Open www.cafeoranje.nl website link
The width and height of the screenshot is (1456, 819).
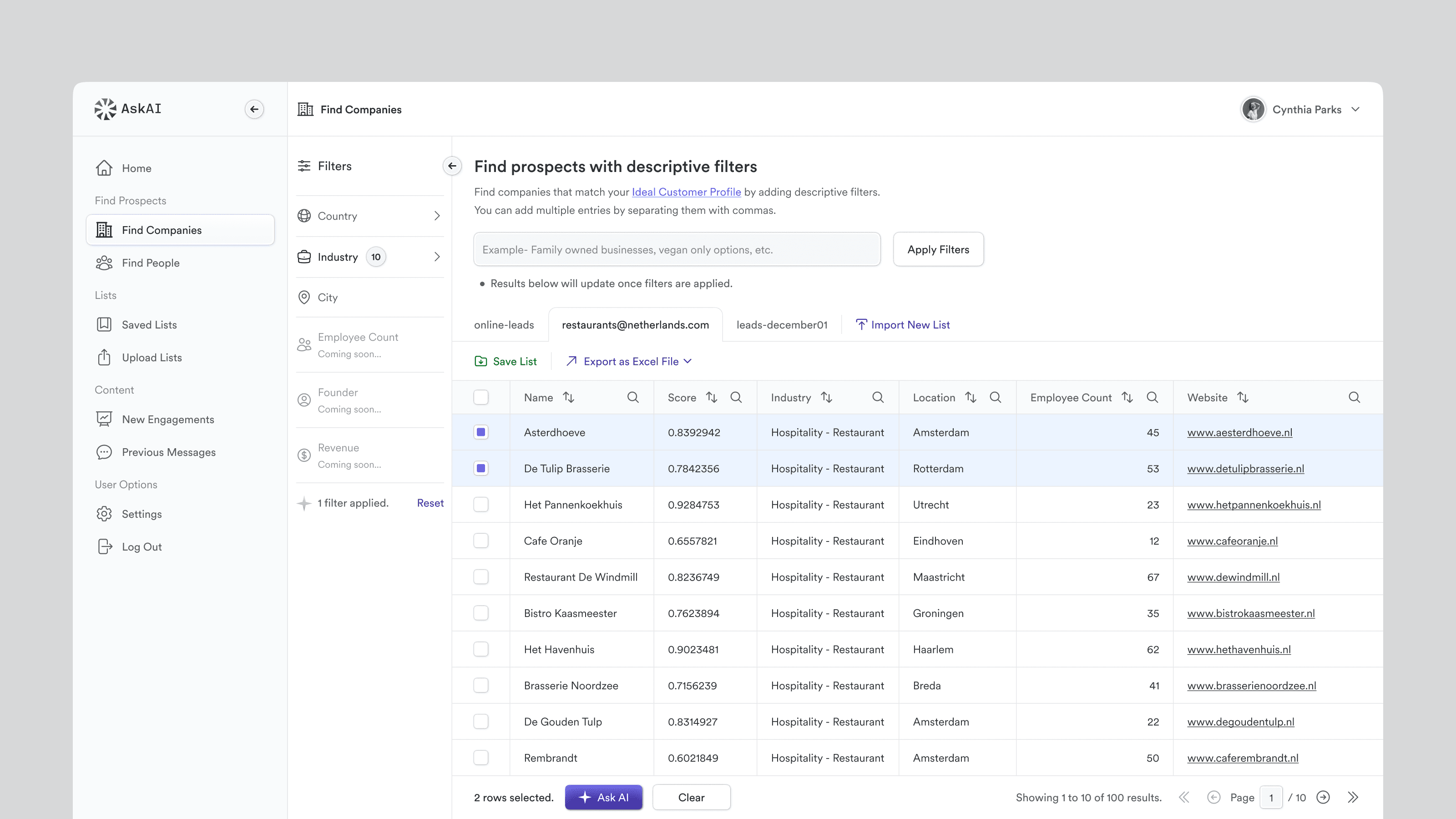pos(1232,541)
